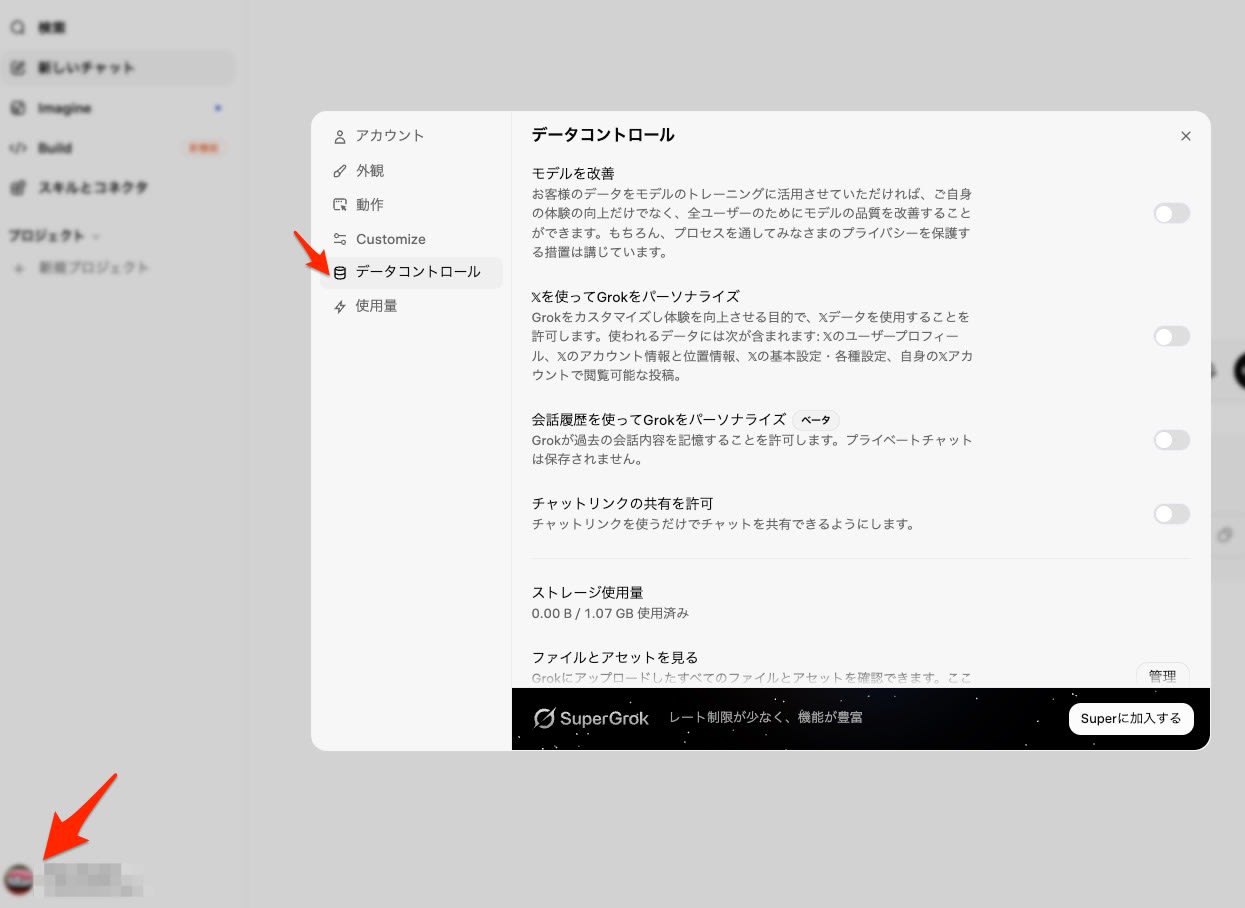The height and width of the screenshot is (908, 1245).
Task: Switch to the アカウント settings tab
Action: [411, 136]
